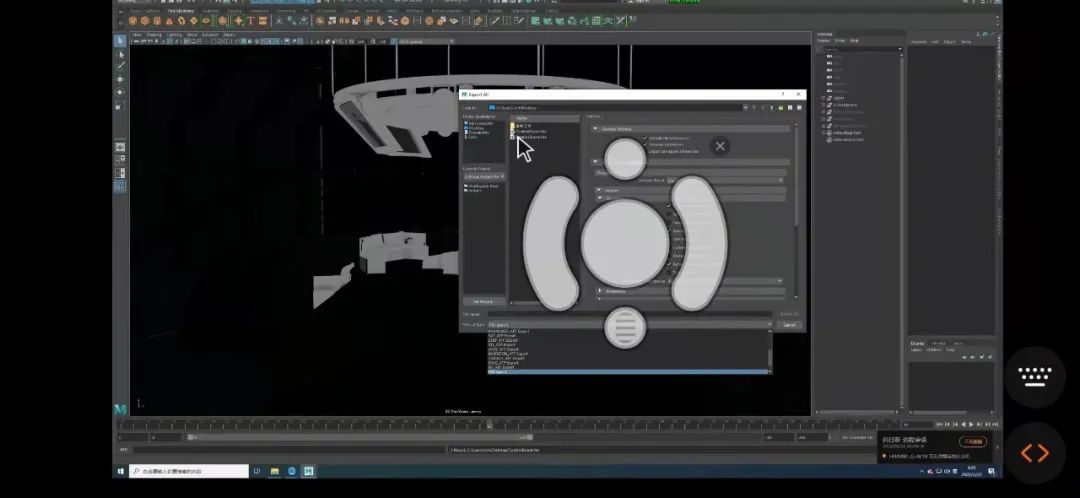Click the play forward button in playback controls
The height and width of the screenshot is (498, 1080).
[x=970, y=425]
